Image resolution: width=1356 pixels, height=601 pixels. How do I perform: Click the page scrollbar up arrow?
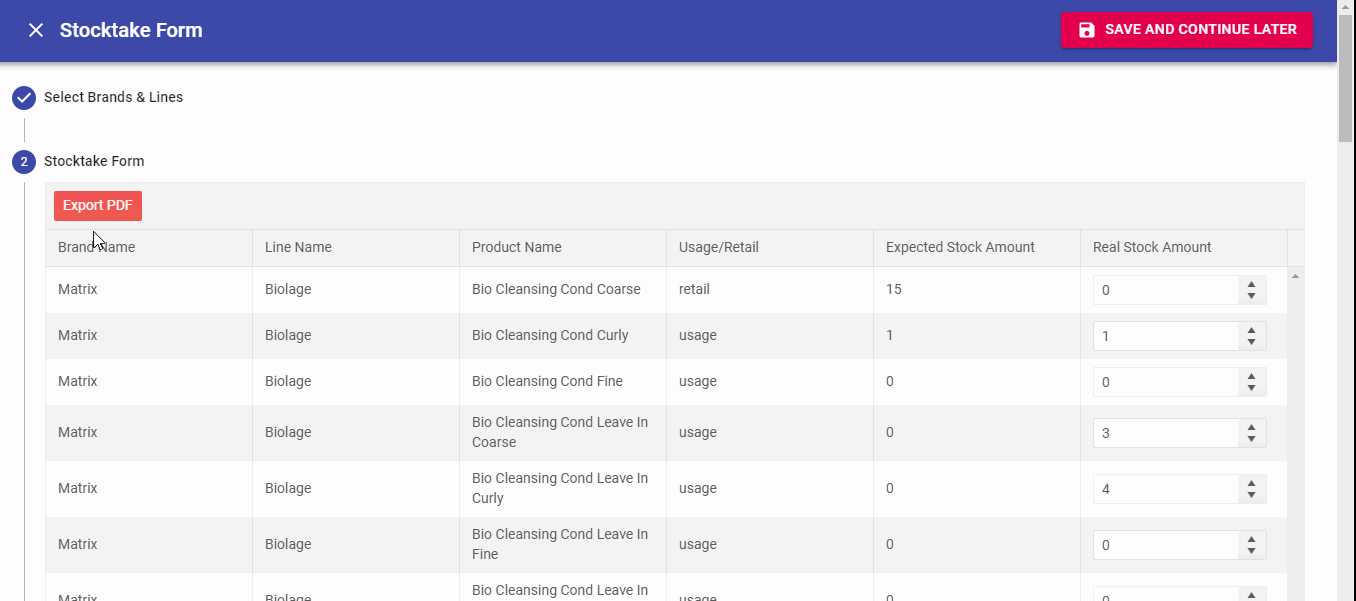[1347, 8]
